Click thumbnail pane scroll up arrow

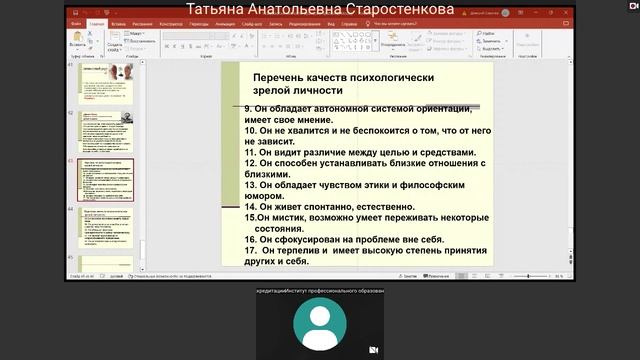(x=142, y=62)
